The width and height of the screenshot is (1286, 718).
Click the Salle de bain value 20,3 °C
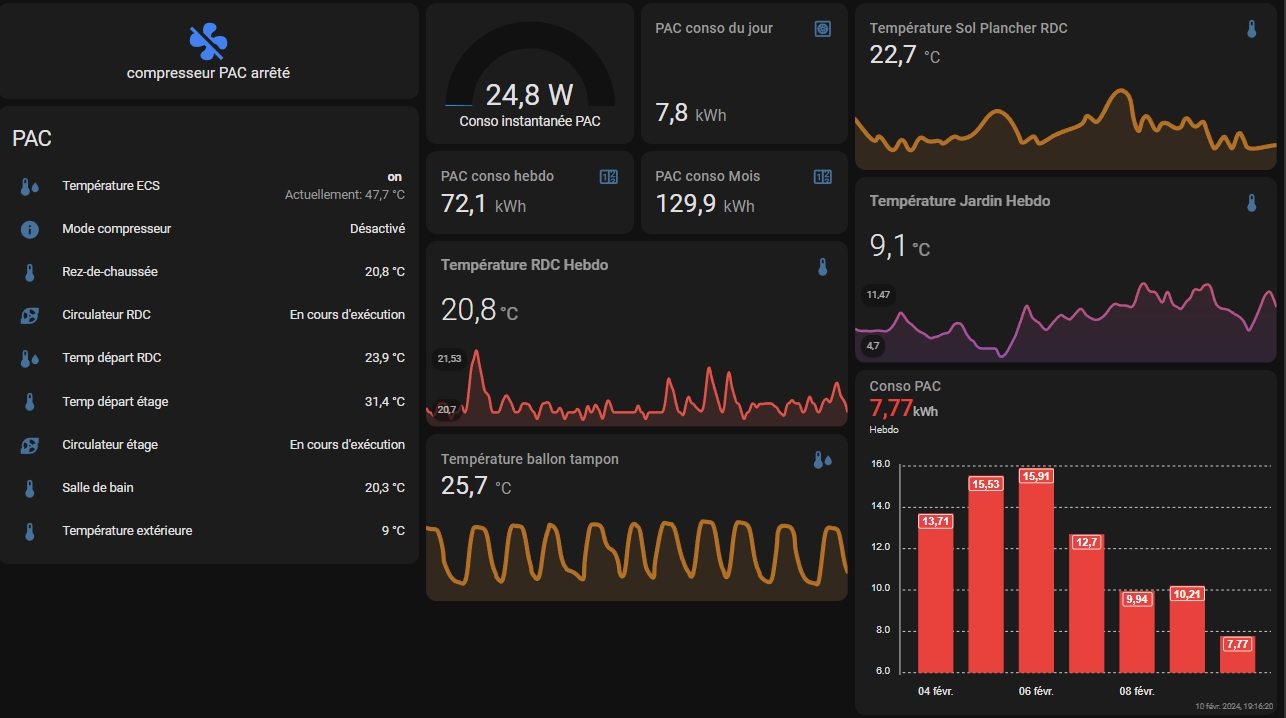coord(385,488)
